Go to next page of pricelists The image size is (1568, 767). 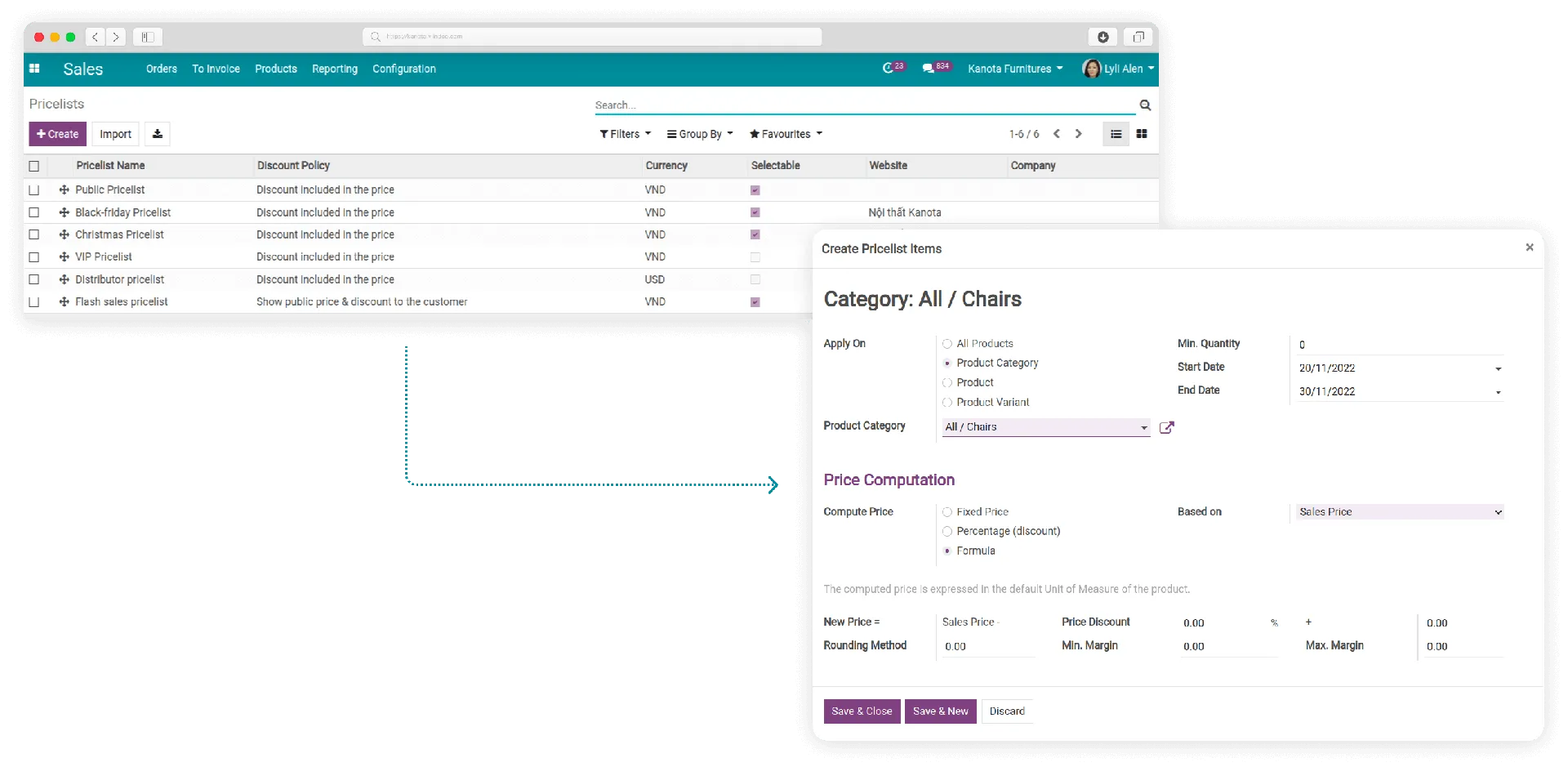coord(1078,134)
